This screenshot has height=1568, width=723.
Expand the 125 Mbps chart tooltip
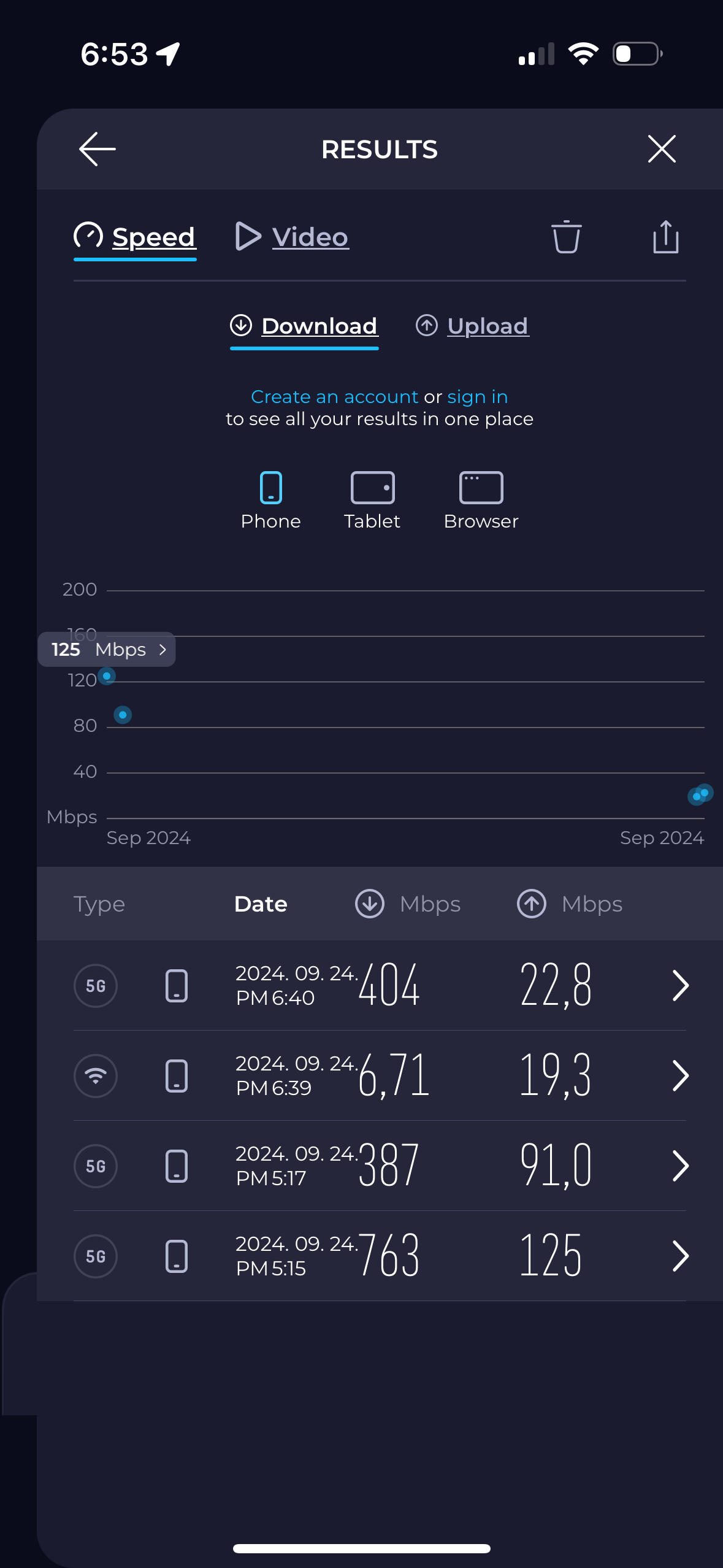click(x=107, y=649)
